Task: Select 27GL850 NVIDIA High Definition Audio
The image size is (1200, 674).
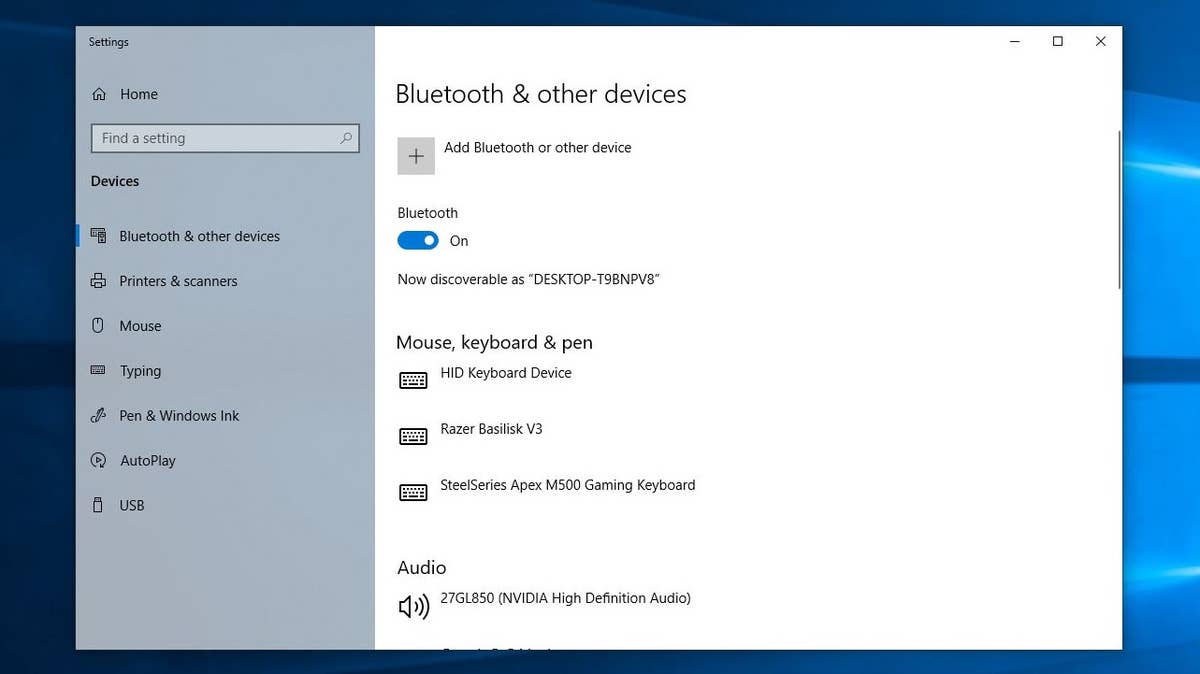Action: click(x=565, y=598)
